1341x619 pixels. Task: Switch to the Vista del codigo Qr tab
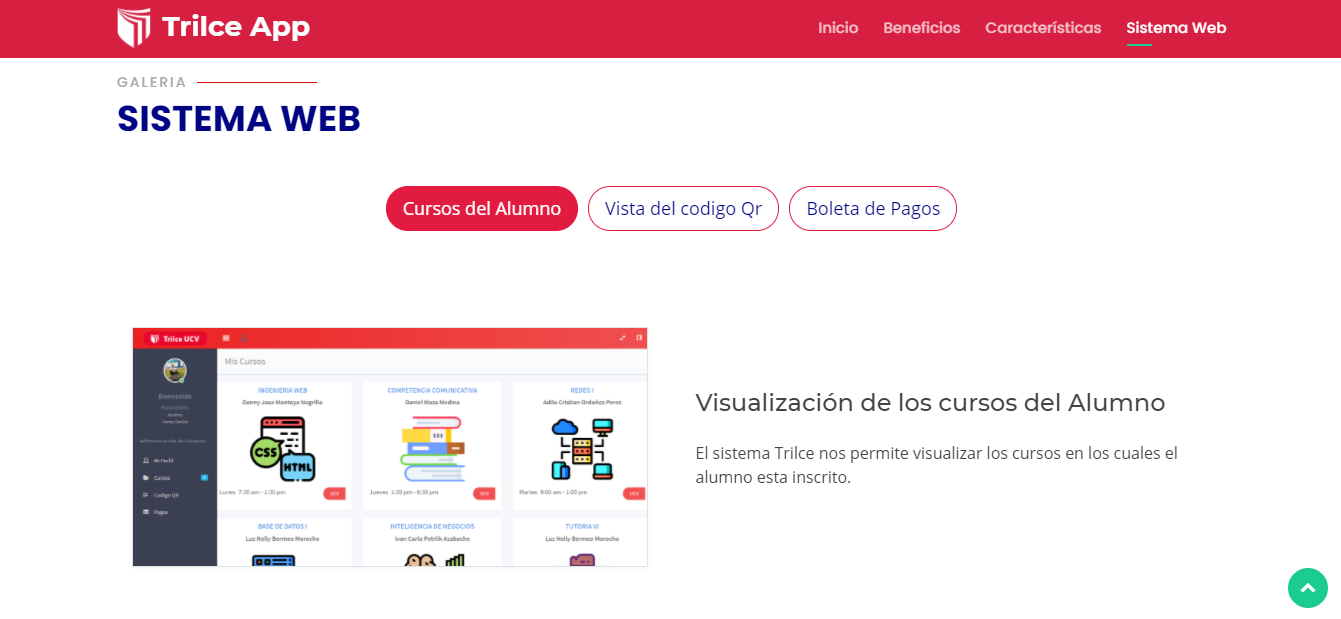pyautogui.click(x=683, y=208)
